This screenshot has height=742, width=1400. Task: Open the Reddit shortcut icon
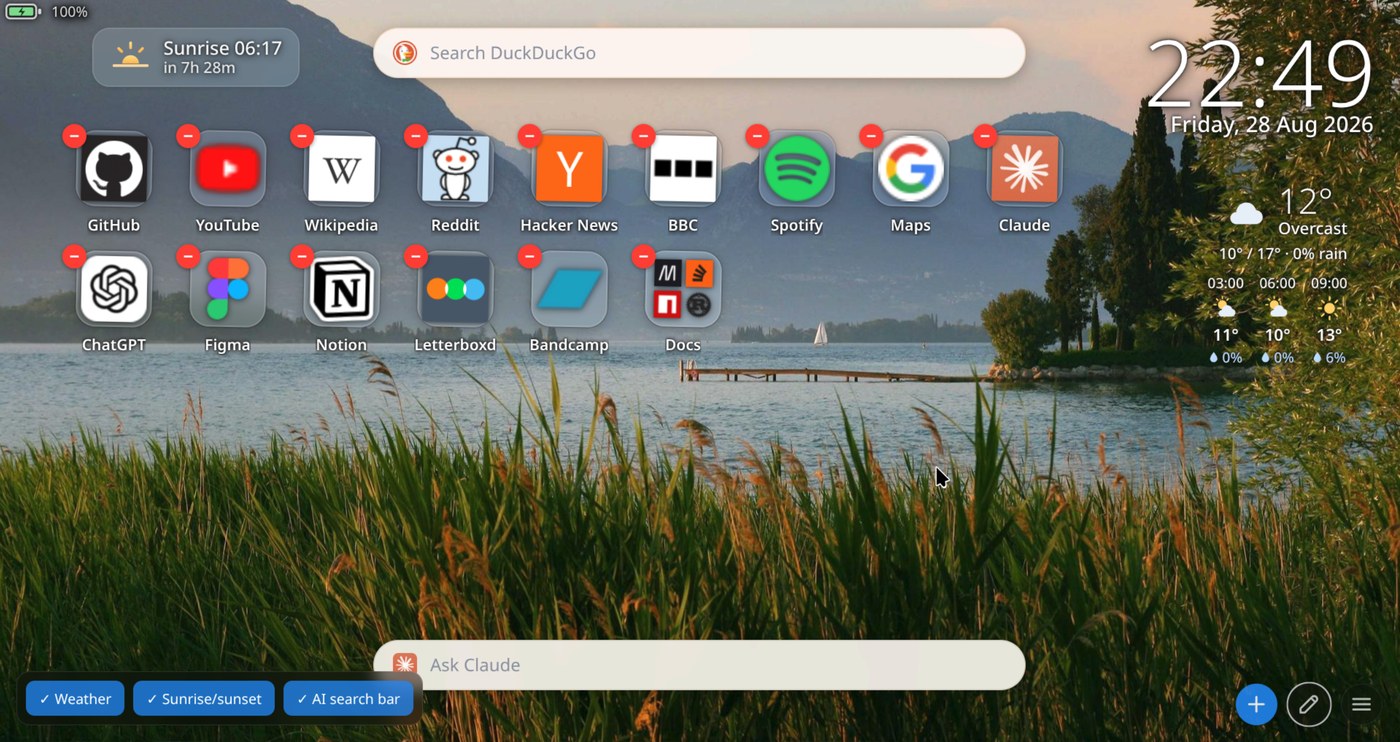click(x=455, y=169)
